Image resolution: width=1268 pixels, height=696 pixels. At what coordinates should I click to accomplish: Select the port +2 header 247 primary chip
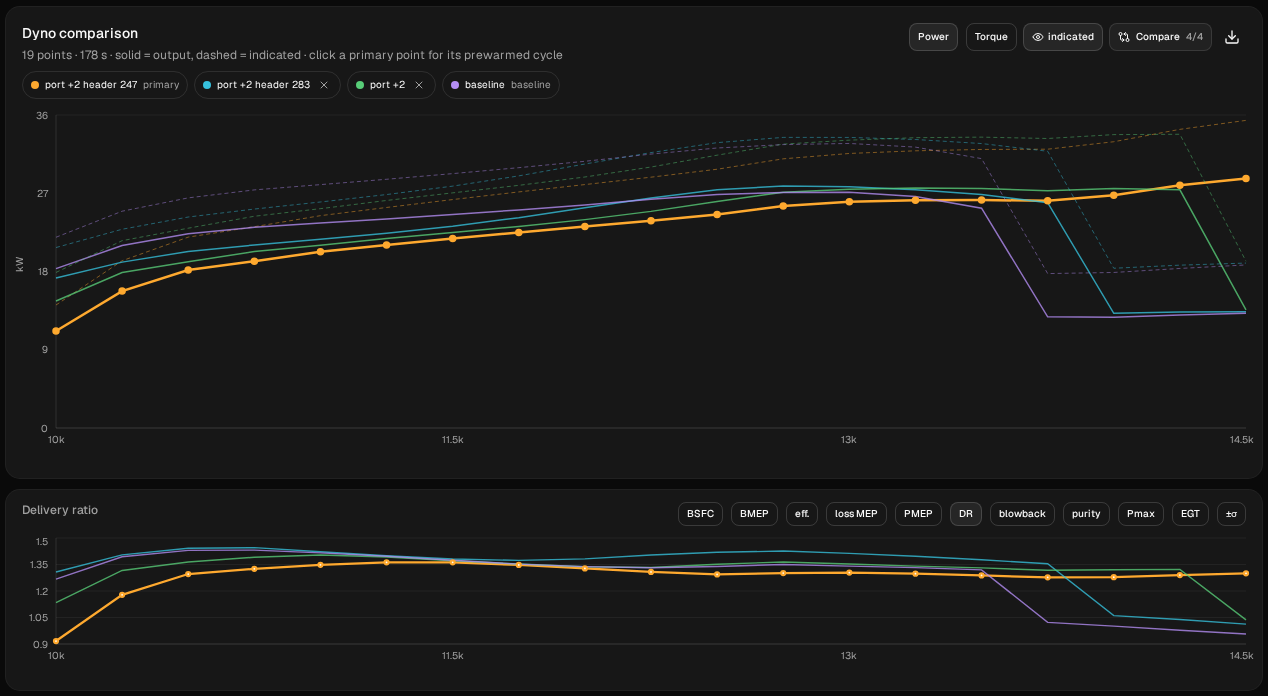click(x=104, y=85)
